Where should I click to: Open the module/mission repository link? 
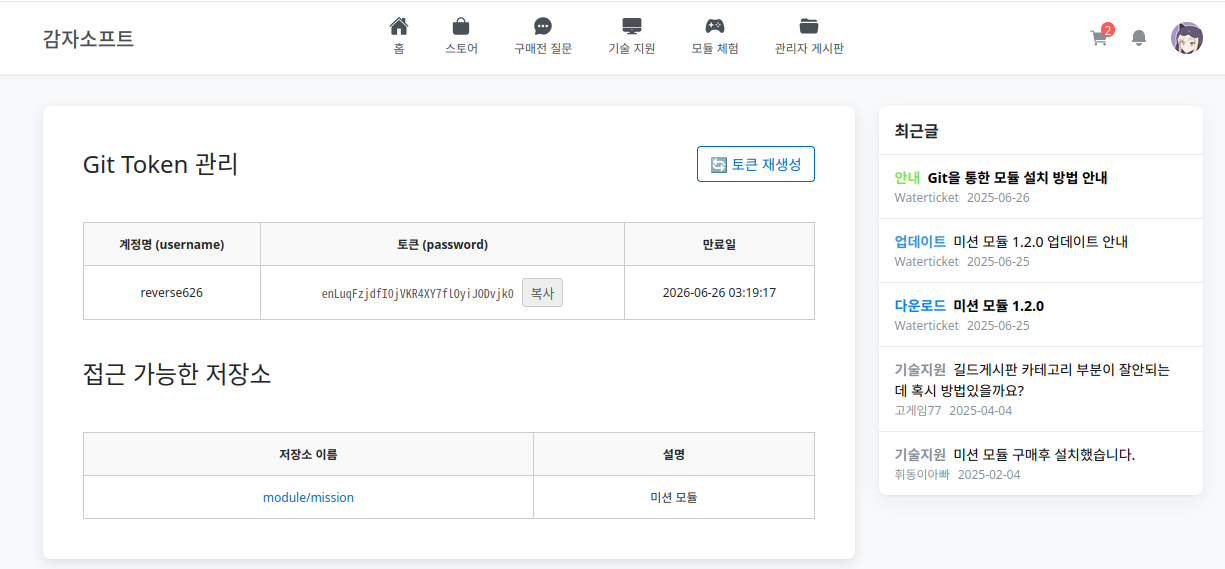[x=308, y=497]
